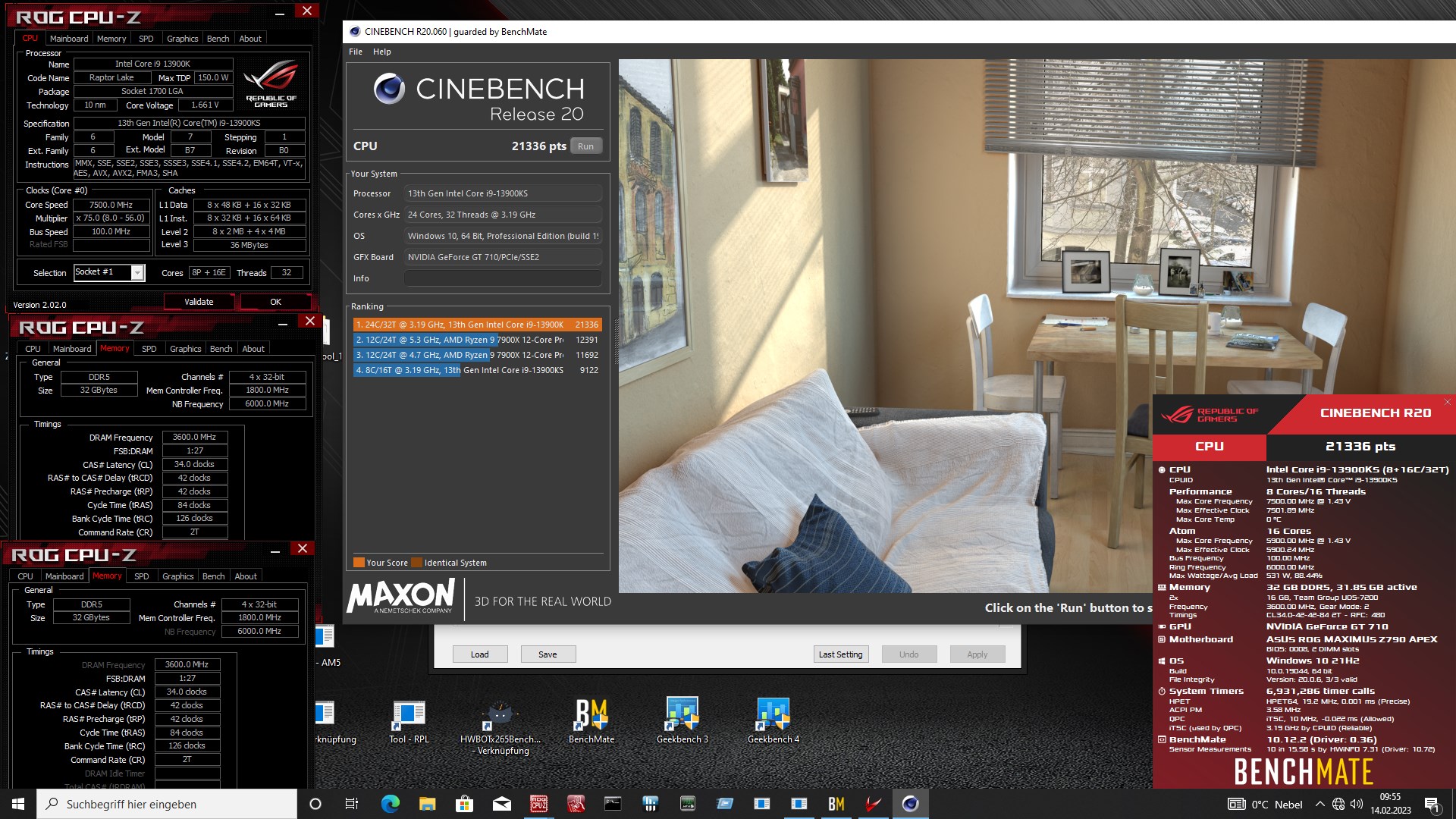Screen dimensions: 1456x819
Task: Click OK in CPU-Z window
Action: (x=275, y=302)
